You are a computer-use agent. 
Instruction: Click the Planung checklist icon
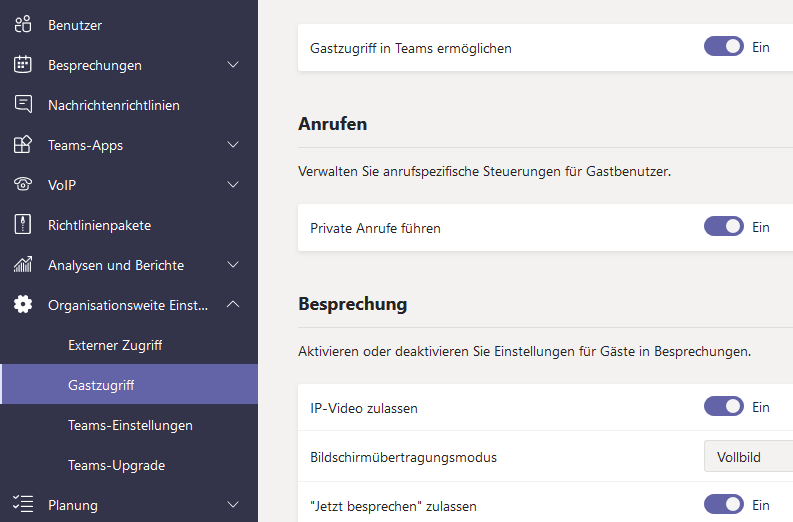pos(23,505)
